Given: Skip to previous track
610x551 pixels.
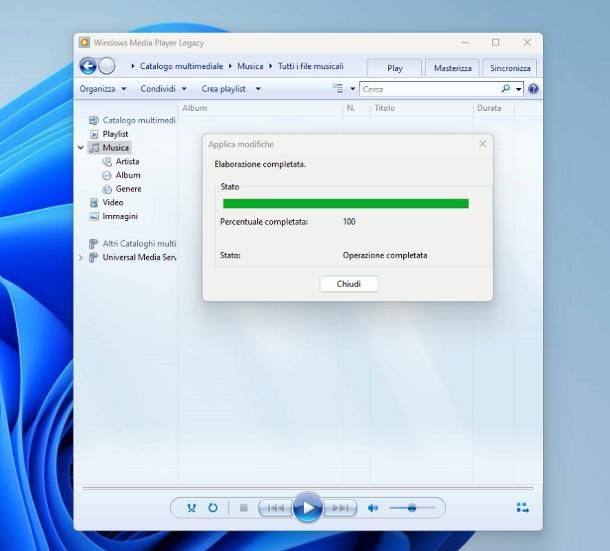Looking at the screenshot, I should (x=274, y=508).
